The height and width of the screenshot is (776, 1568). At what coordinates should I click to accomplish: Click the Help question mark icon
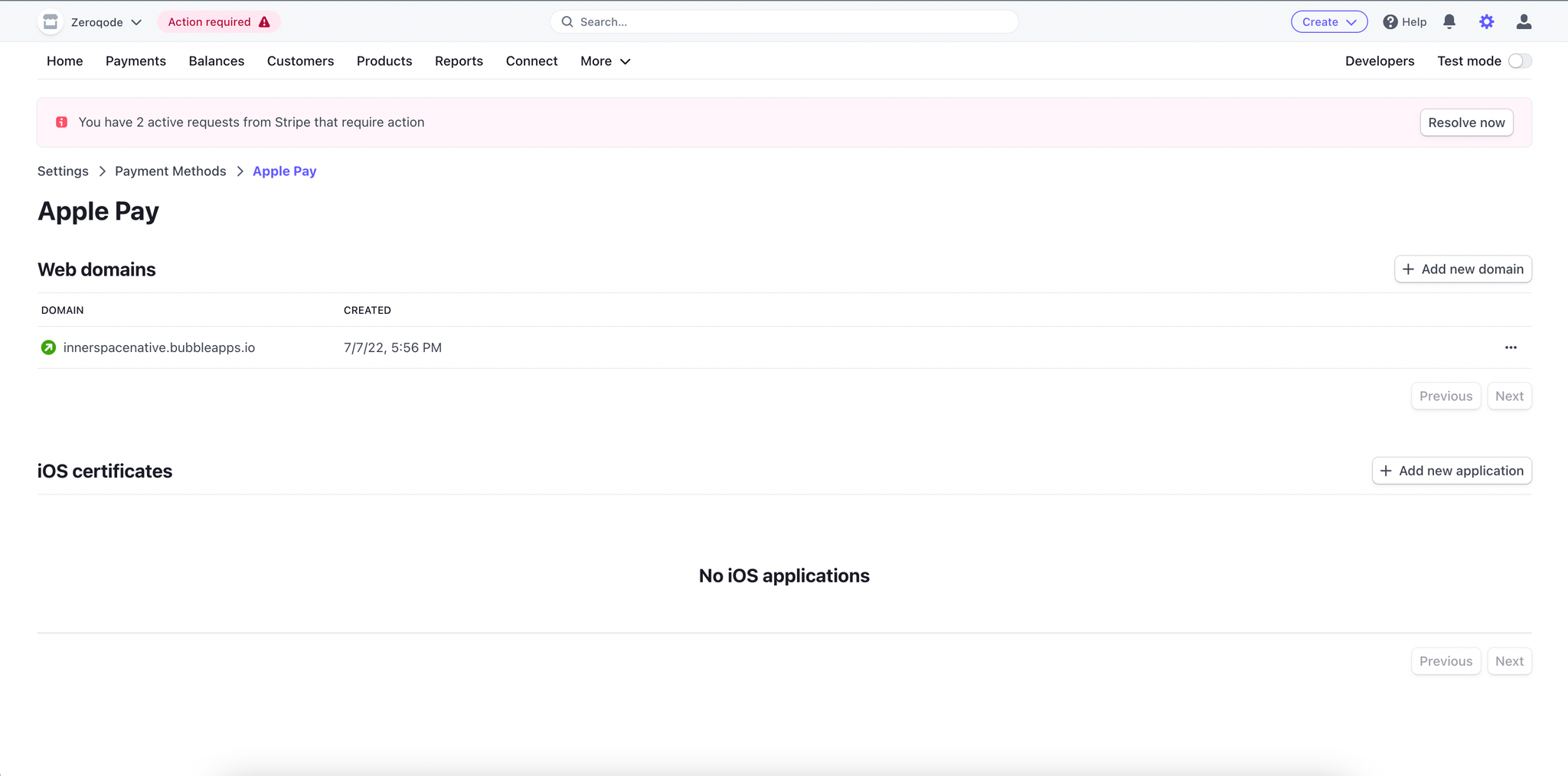click(1390, 22)
